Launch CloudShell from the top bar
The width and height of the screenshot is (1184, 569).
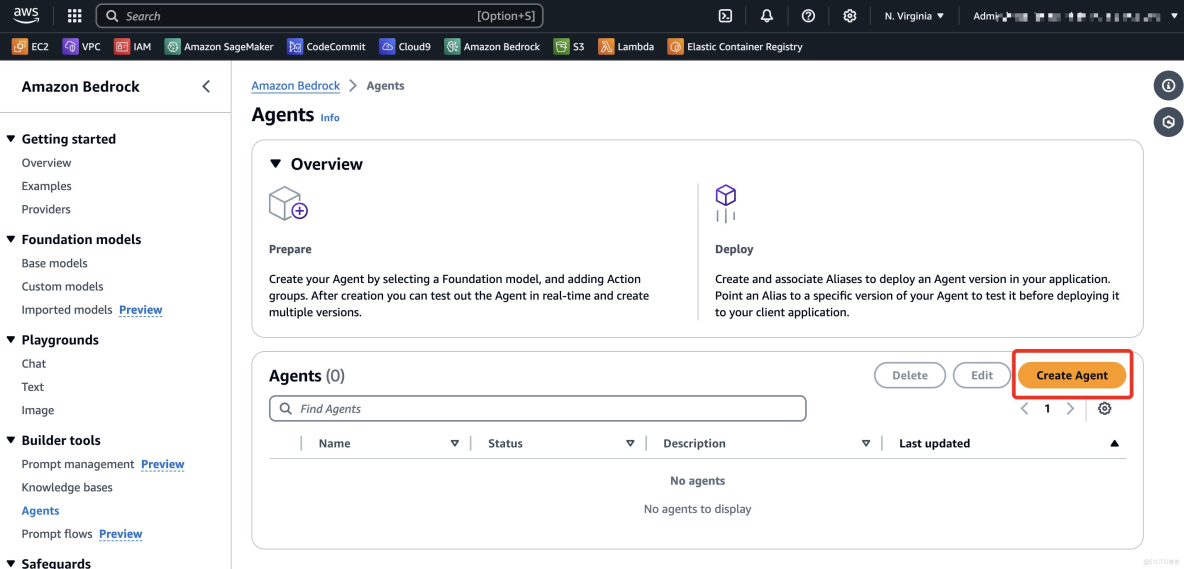[x=726, y=16]
